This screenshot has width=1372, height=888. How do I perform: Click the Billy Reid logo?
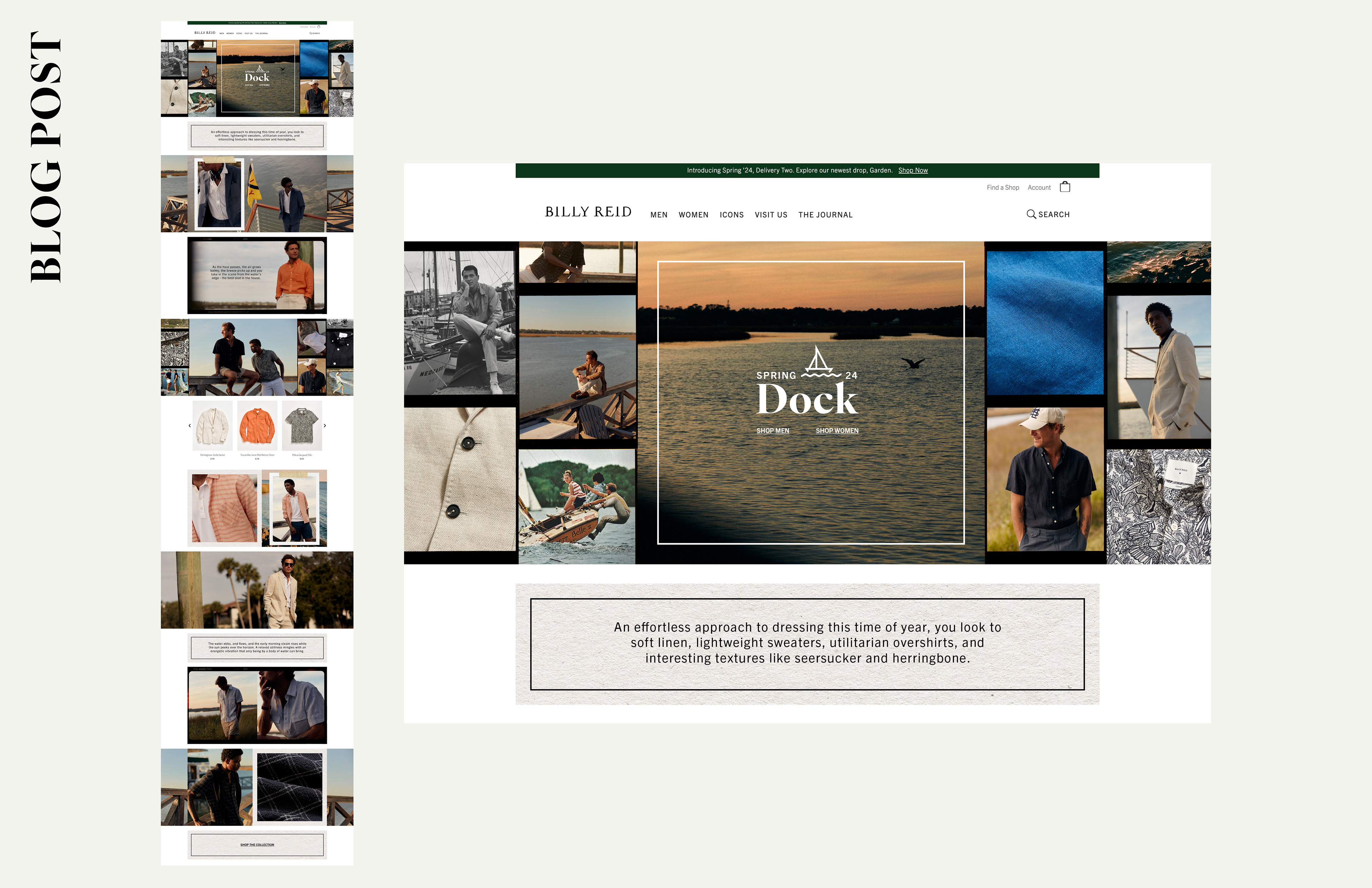click(x=588, y=212)
